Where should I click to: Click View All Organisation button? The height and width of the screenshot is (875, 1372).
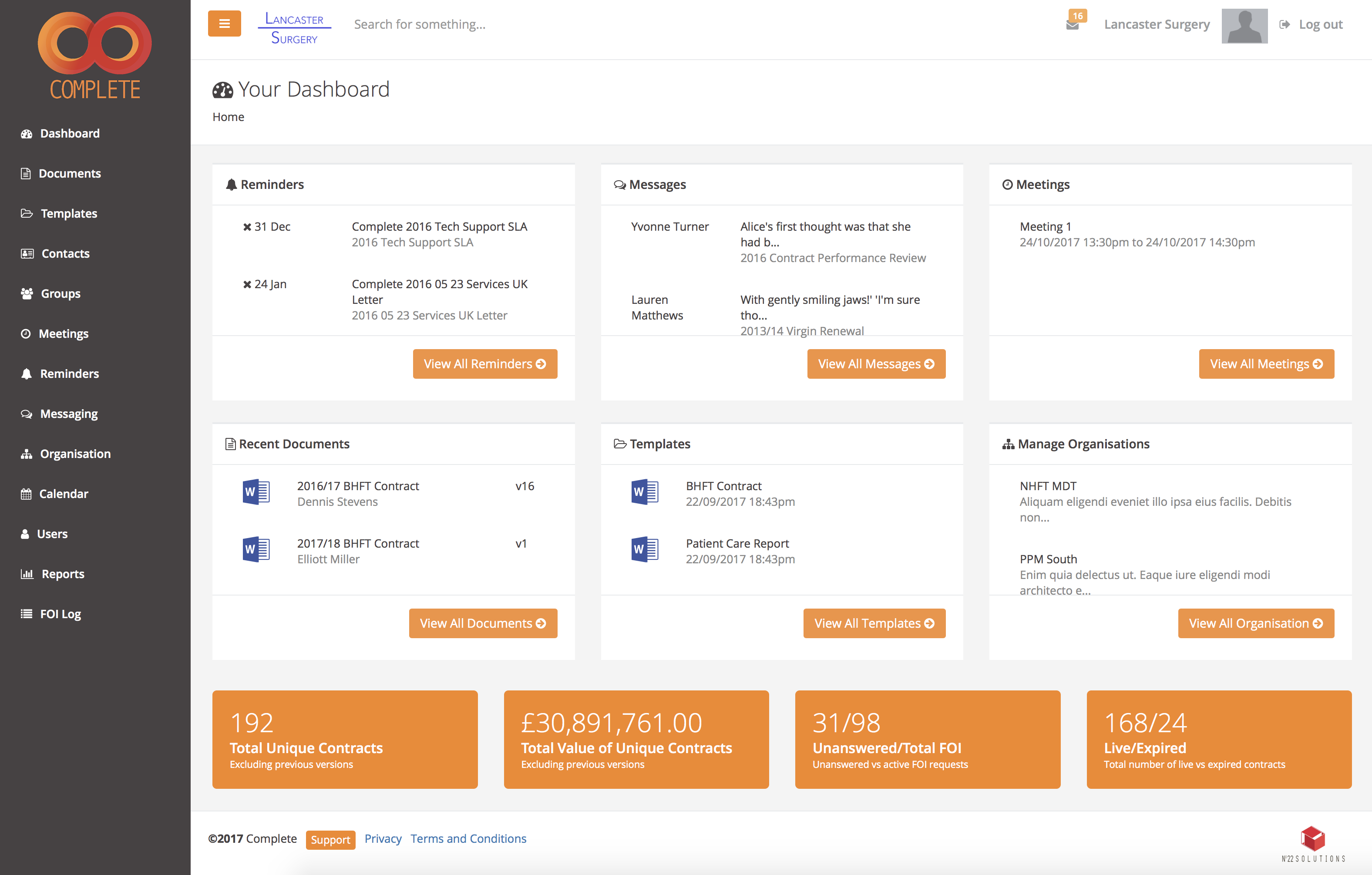(x=1256, y=623)
